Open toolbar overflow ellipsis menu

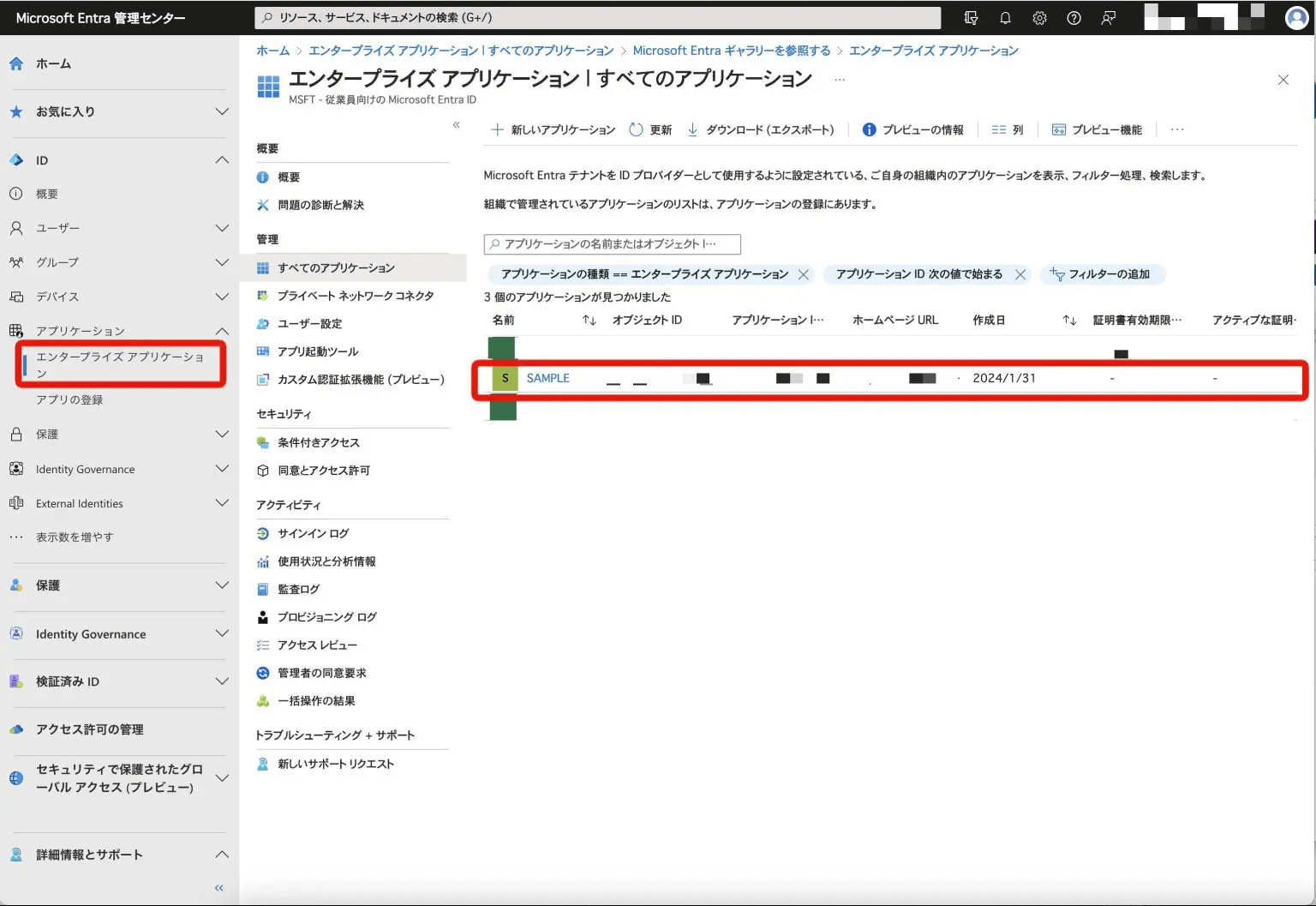click(x=1177, y=129)
